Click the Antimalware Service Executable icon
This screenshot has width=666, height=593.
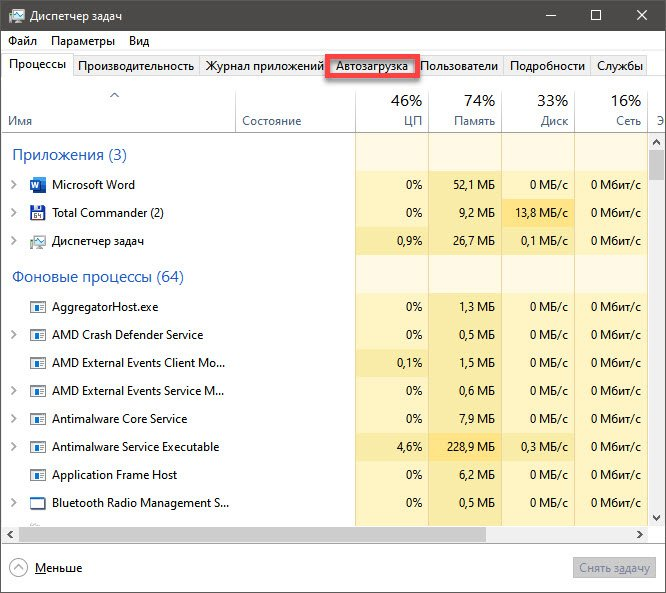coord(37,447)
